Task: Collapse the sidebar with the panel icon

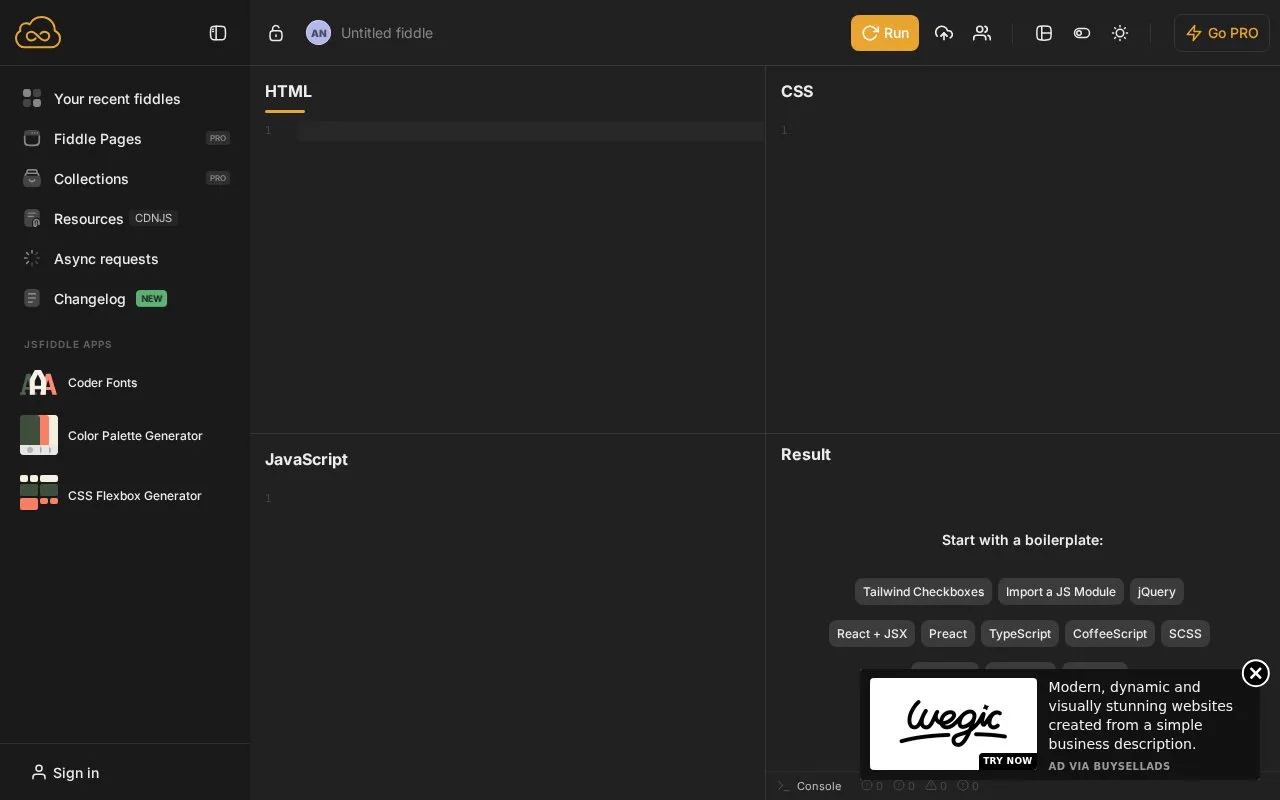Action: click(218, 33)
